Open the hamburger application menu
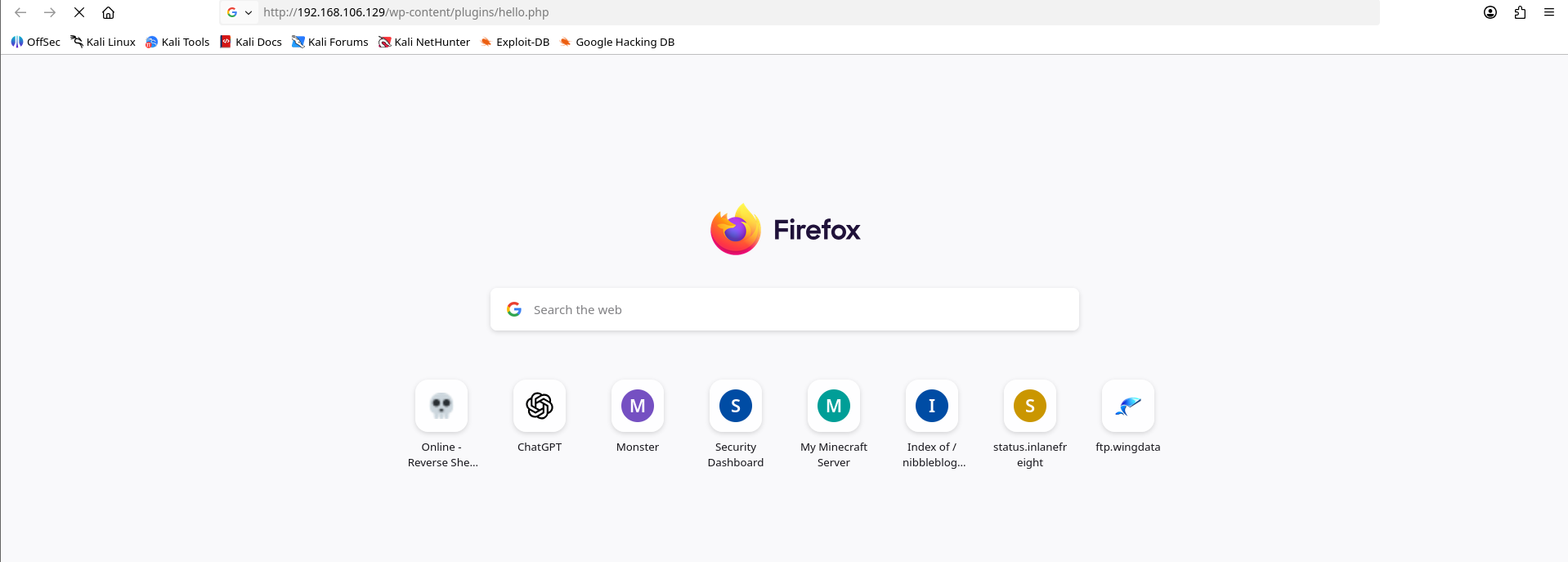1568x562 pixels. (1549, 12)
